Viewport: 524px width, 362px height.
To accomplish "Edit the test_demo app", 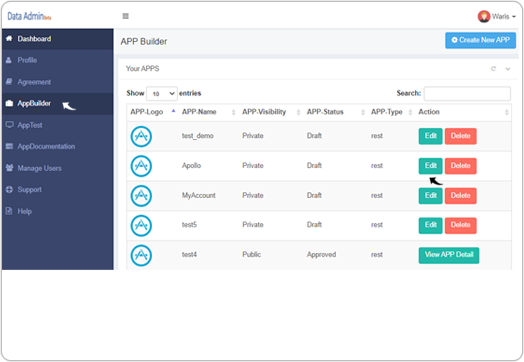I will pyautogui.click(x=430, y=136).
